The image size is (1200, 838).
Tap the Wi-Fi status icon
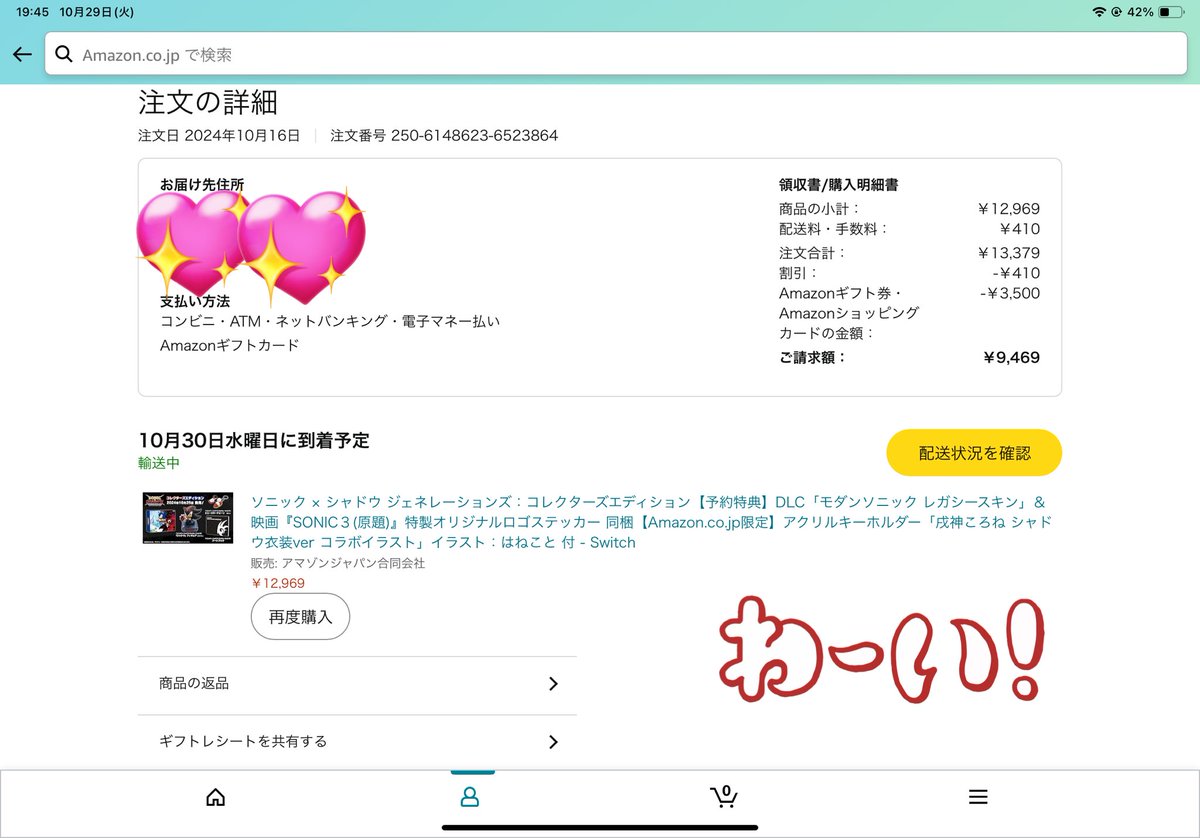pyautogui.click(x=1100, y=12)
